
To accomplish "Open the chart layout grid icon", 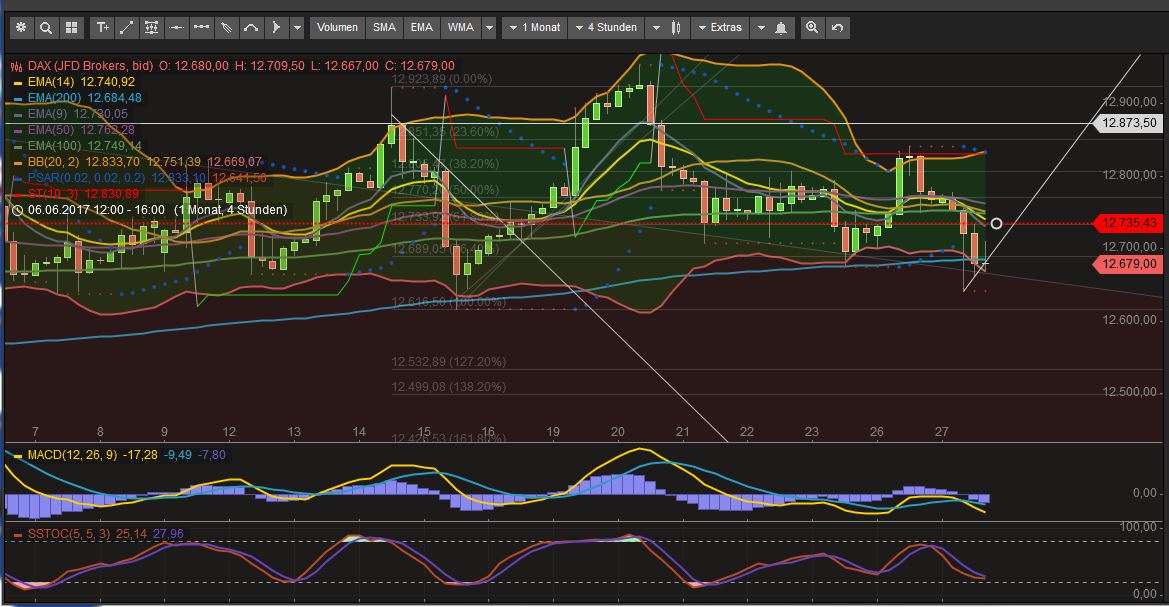I will click(x=71, y=28).
